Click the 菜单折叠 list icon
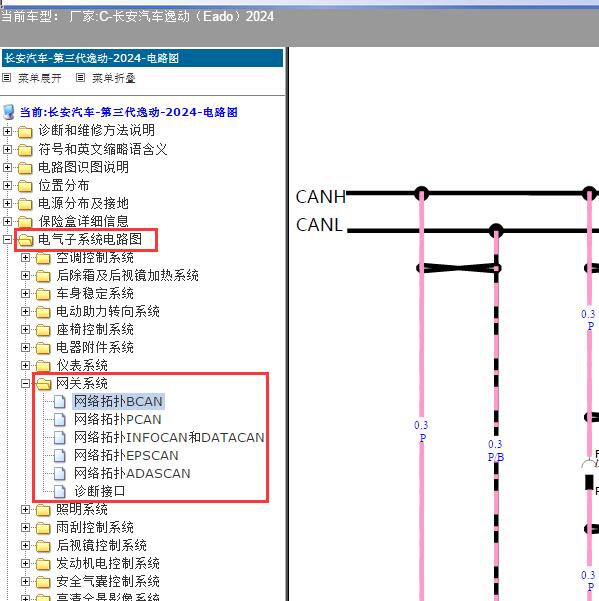This screenshot has width=599, height=601. 80,78
